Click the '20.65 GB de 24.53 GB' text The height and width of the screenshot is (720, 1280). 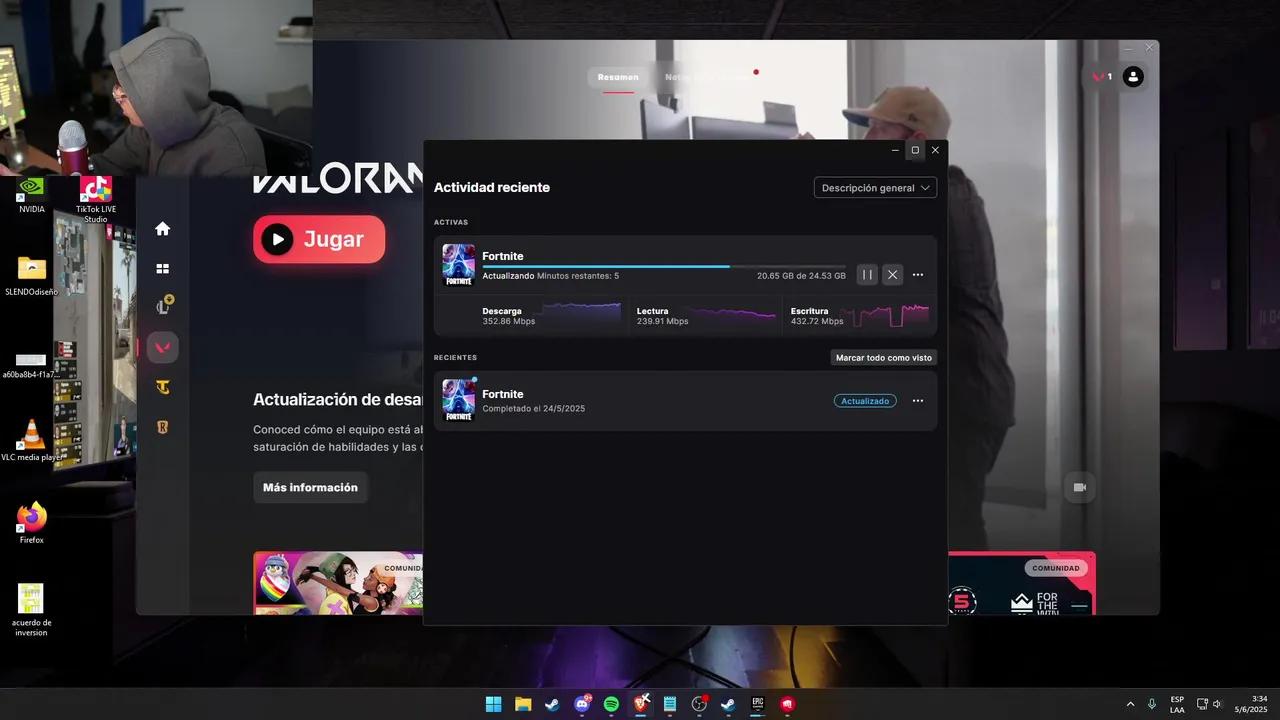801,275
